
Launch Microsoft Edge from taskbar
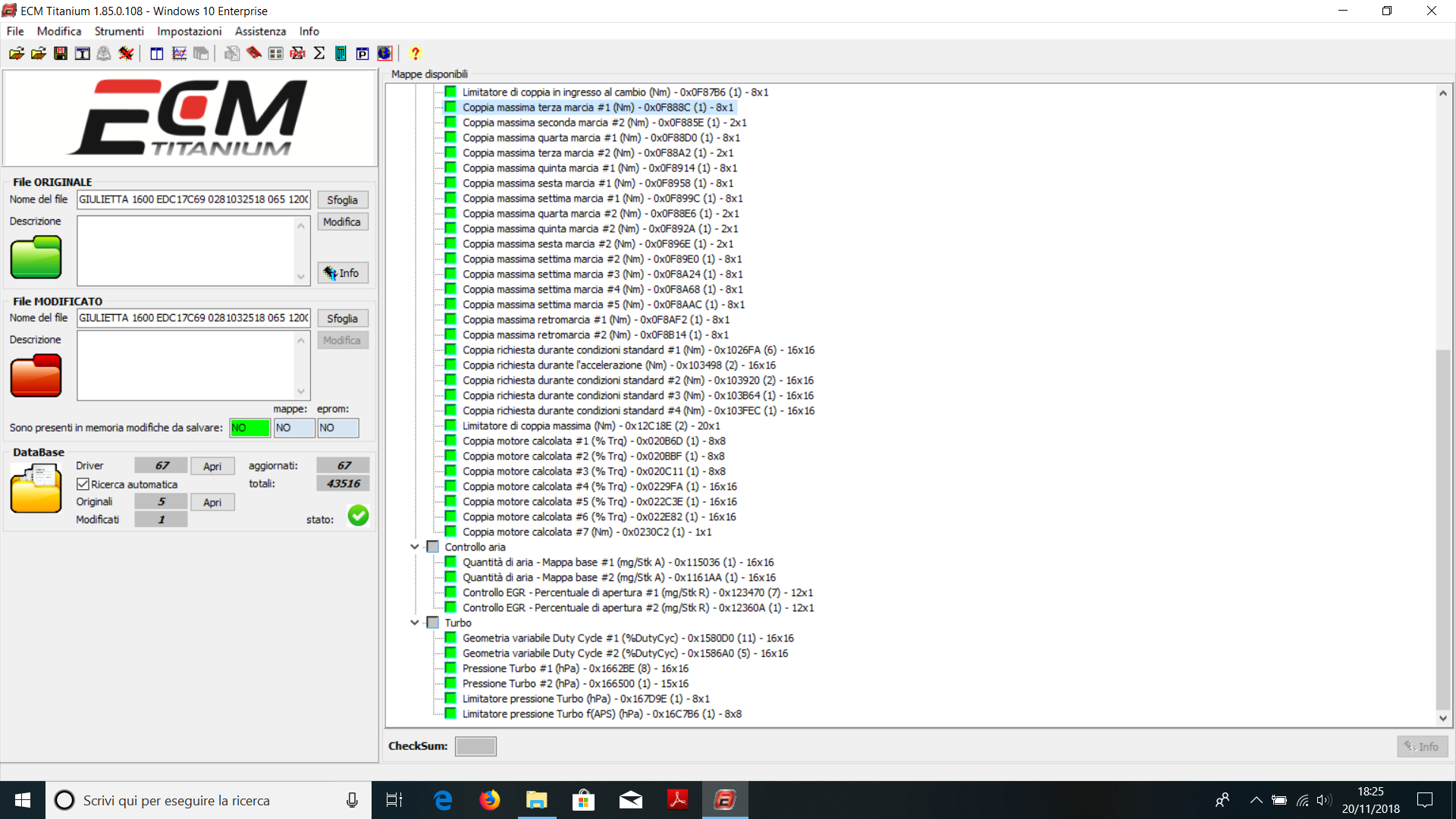coord(443,800)
